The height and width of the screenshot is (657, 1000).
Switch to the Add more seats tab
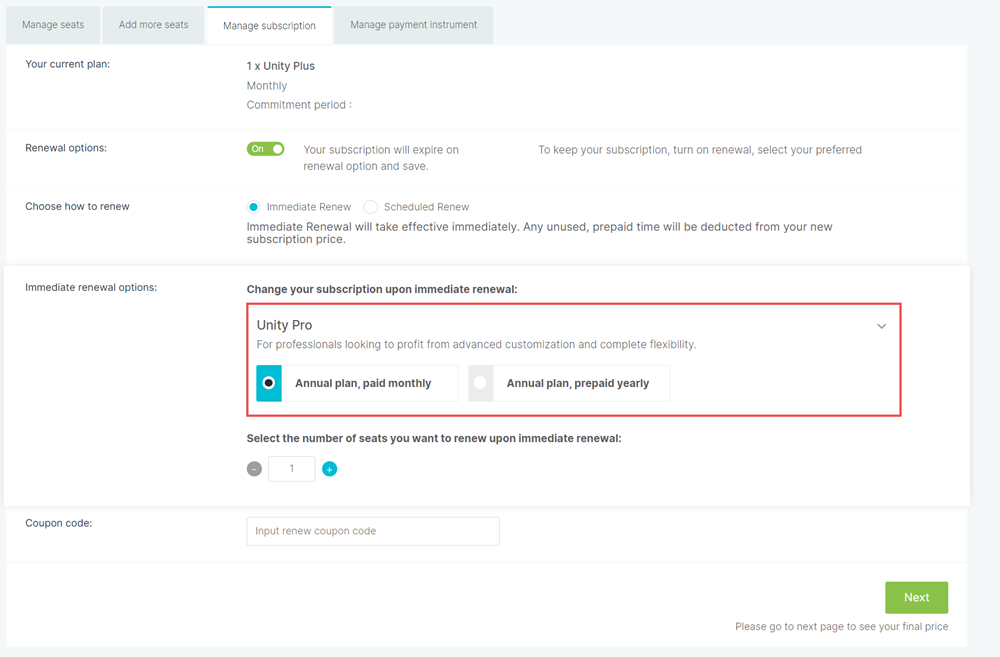click(x=154, y=25)
